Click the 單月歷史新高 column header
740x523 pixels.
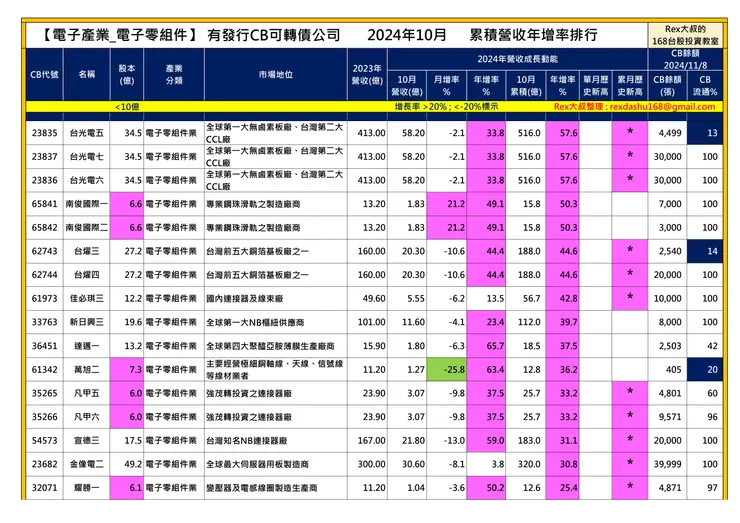coord(596,85)
